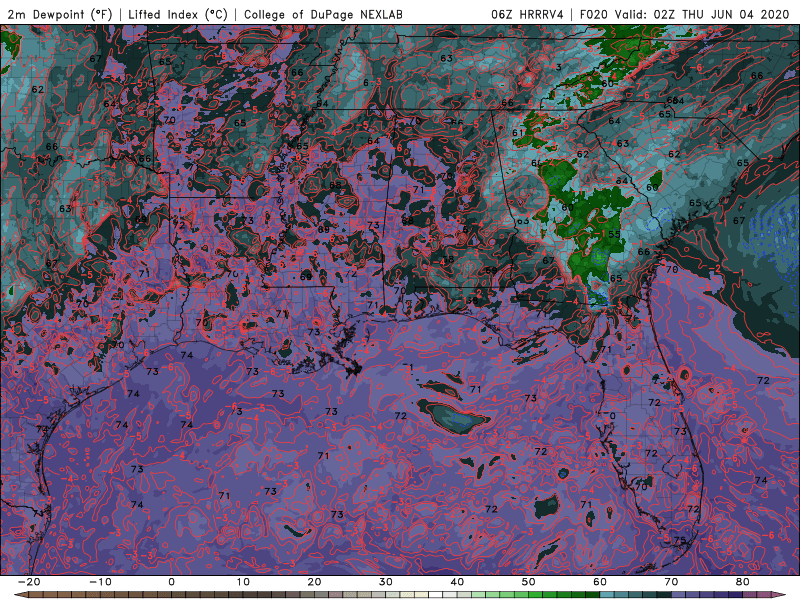The height and width of the screenshot is (600, 800).
Task: Click the 40 label on the color scale
Action: click(x=457, y=582)
